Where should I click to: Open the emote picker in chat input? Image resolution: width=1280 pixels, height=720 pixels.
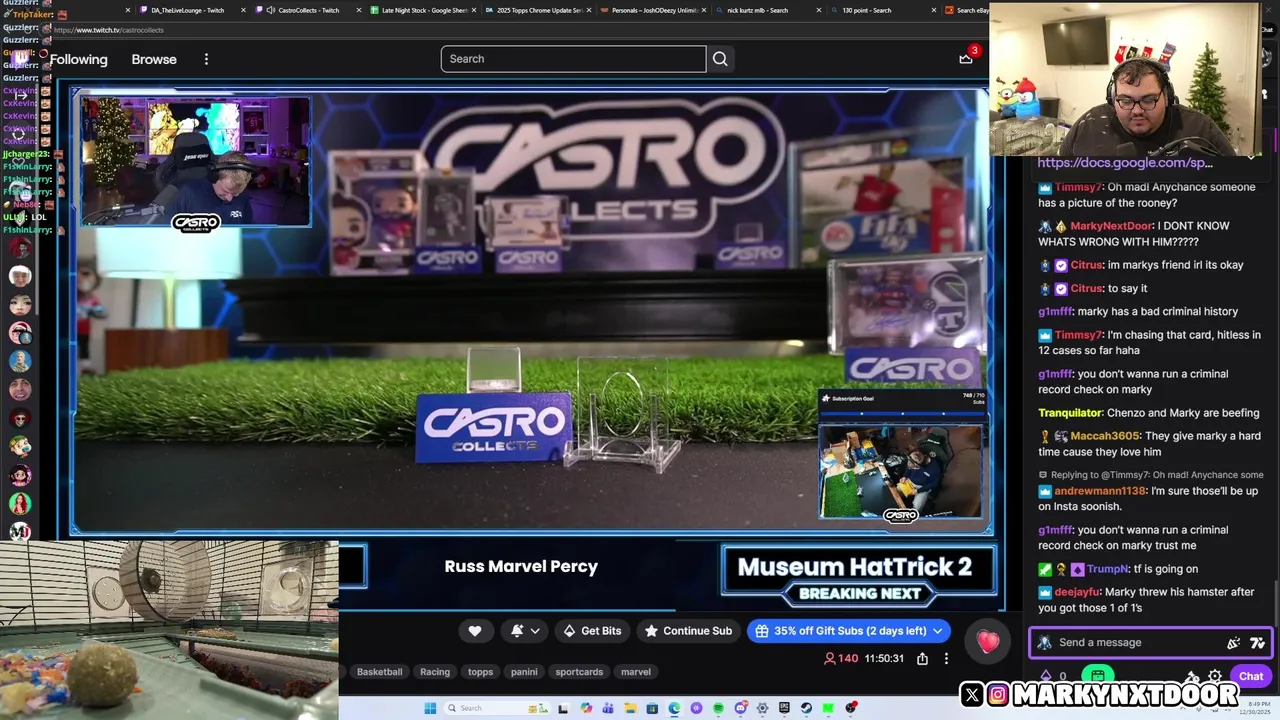coord(1234,643)
